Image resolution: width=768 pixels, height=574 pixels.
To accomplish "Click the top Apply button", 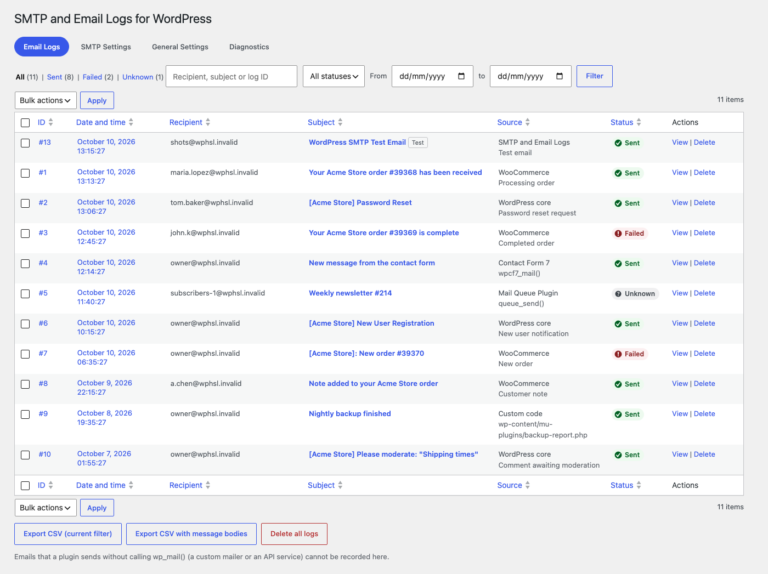I will tap(97, 100).
